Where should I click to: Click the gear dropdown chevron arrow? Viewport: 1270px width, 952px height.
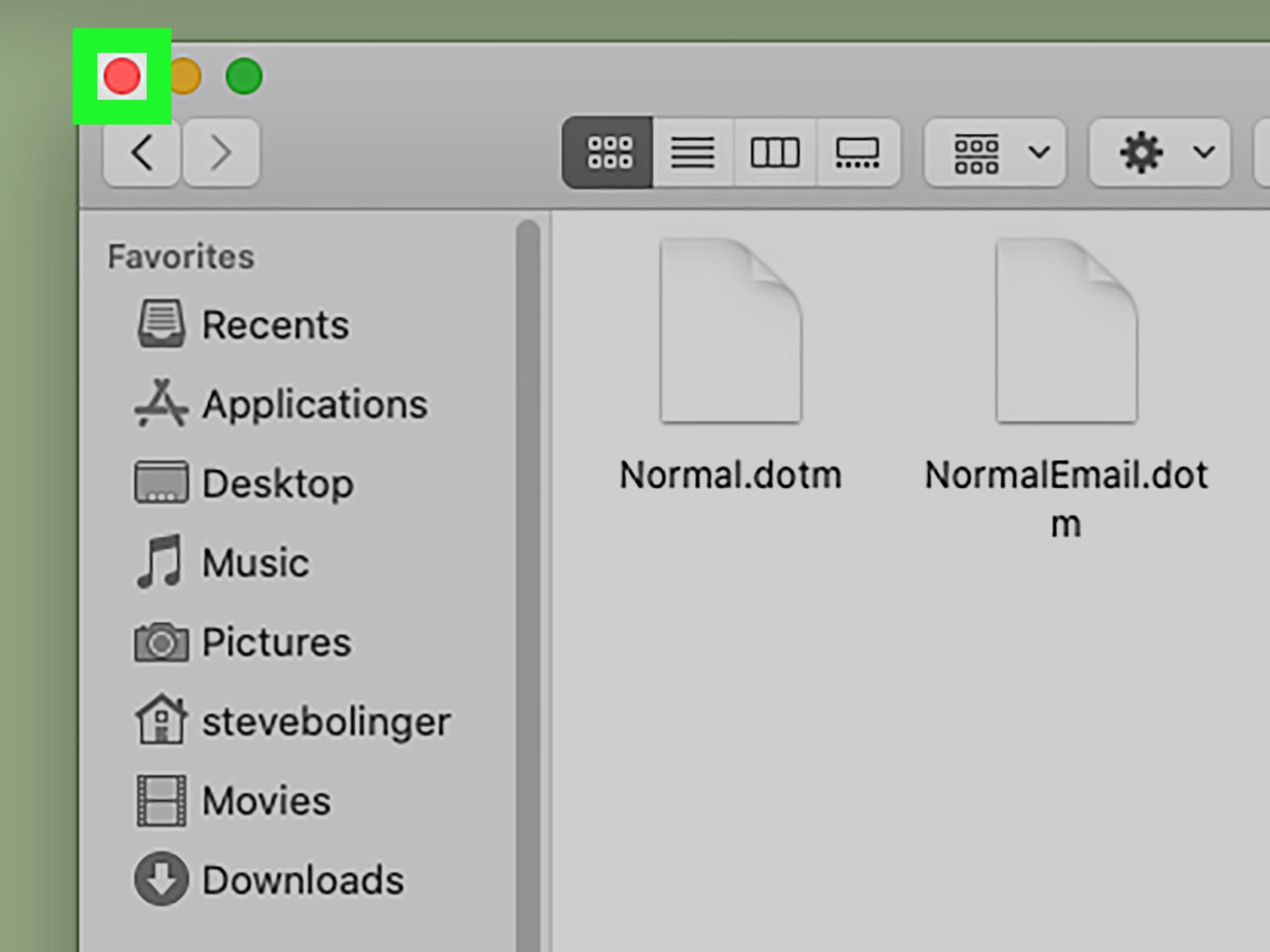coord(1204,153)
